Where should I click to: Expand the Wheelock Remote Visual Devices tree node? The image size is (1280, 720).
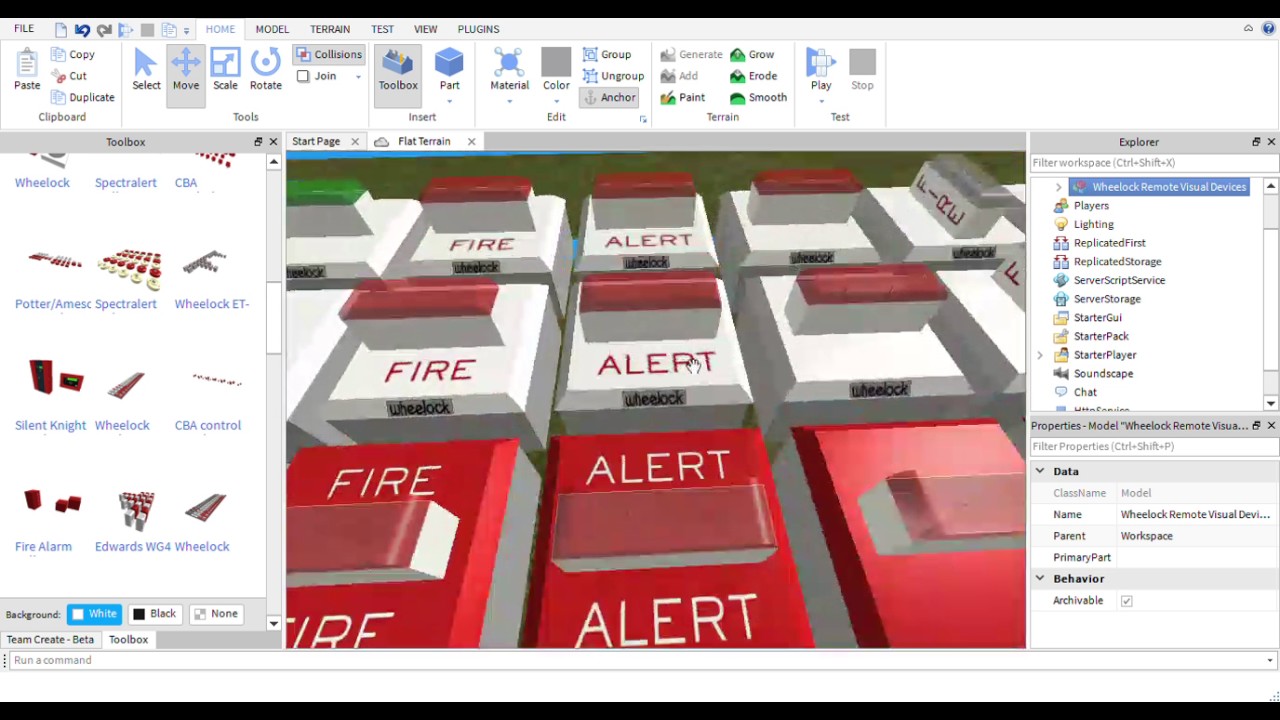[x=1058, y=187]
